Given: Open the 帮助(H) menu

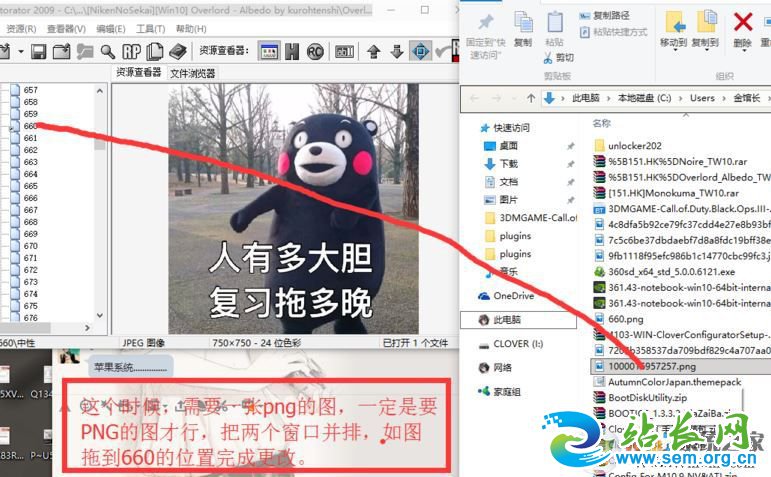Looking at the screenshot, I should click(x=191, y=29).
